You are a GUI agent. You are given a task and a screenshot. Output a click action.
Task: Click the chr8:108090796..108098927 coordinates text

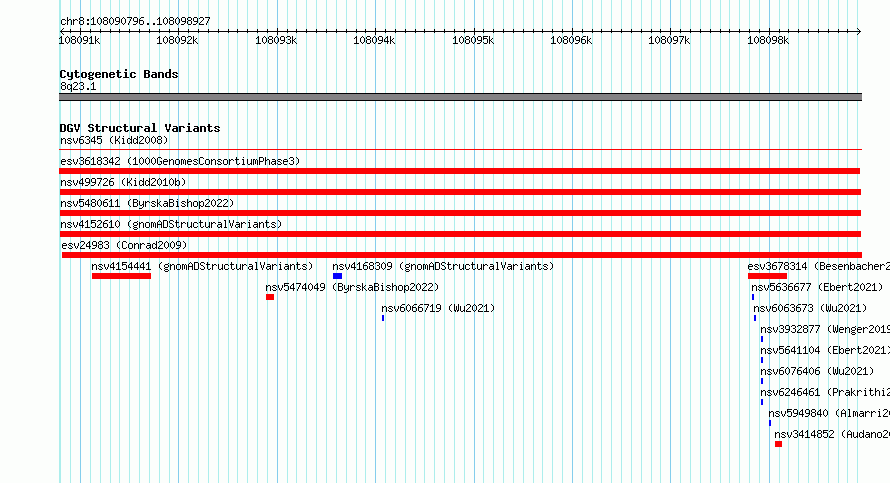pyautogui.click(x=135, y=21)
